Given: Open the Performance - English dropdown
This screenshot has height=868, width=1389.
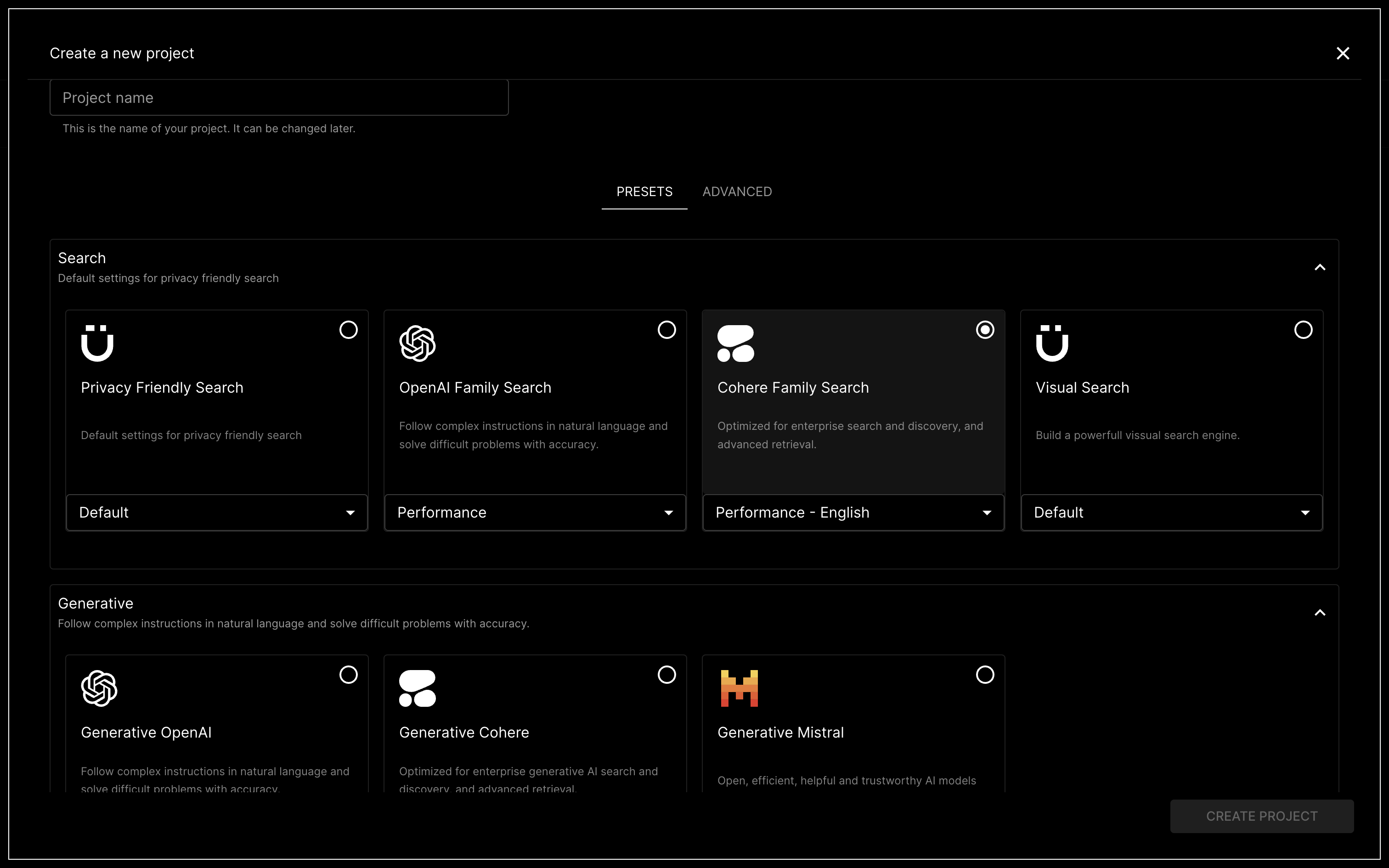Looking at the screenshot, I should coord(853,512).
